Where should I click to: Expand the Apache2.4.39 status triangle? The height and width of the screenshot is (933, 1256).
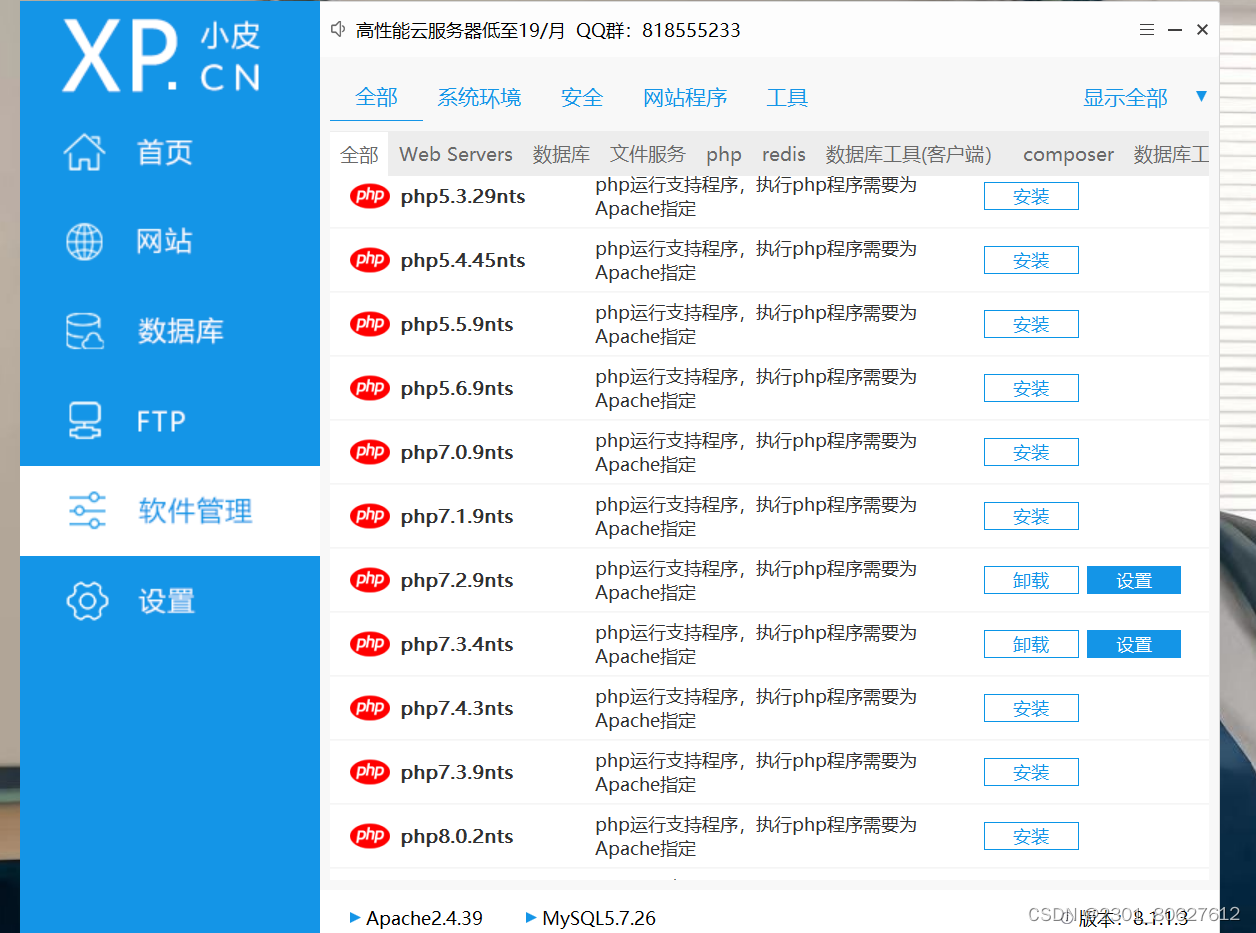(x=355, y=917)
